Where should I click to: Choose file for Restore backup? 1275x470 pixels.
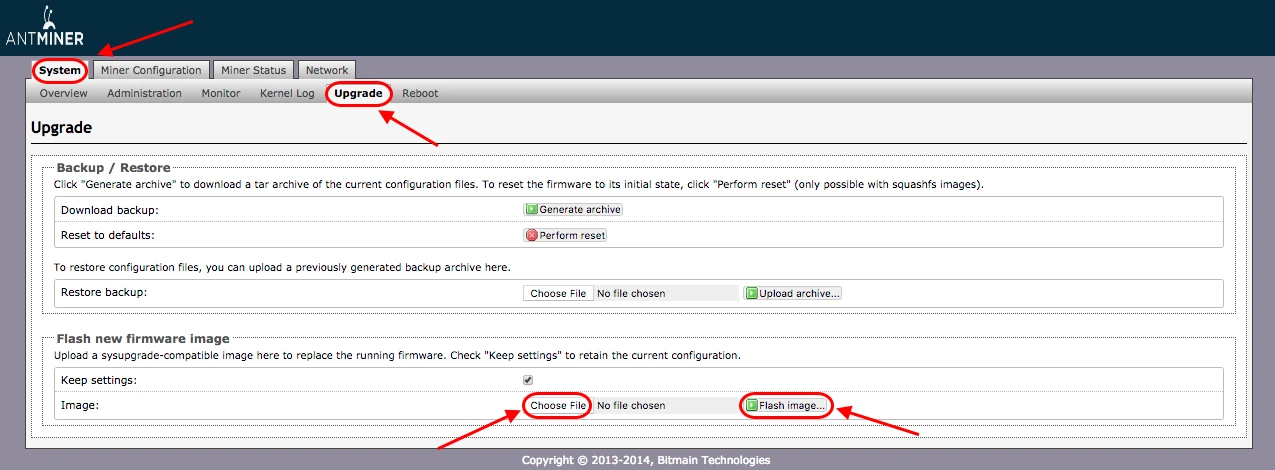point(558,294)
